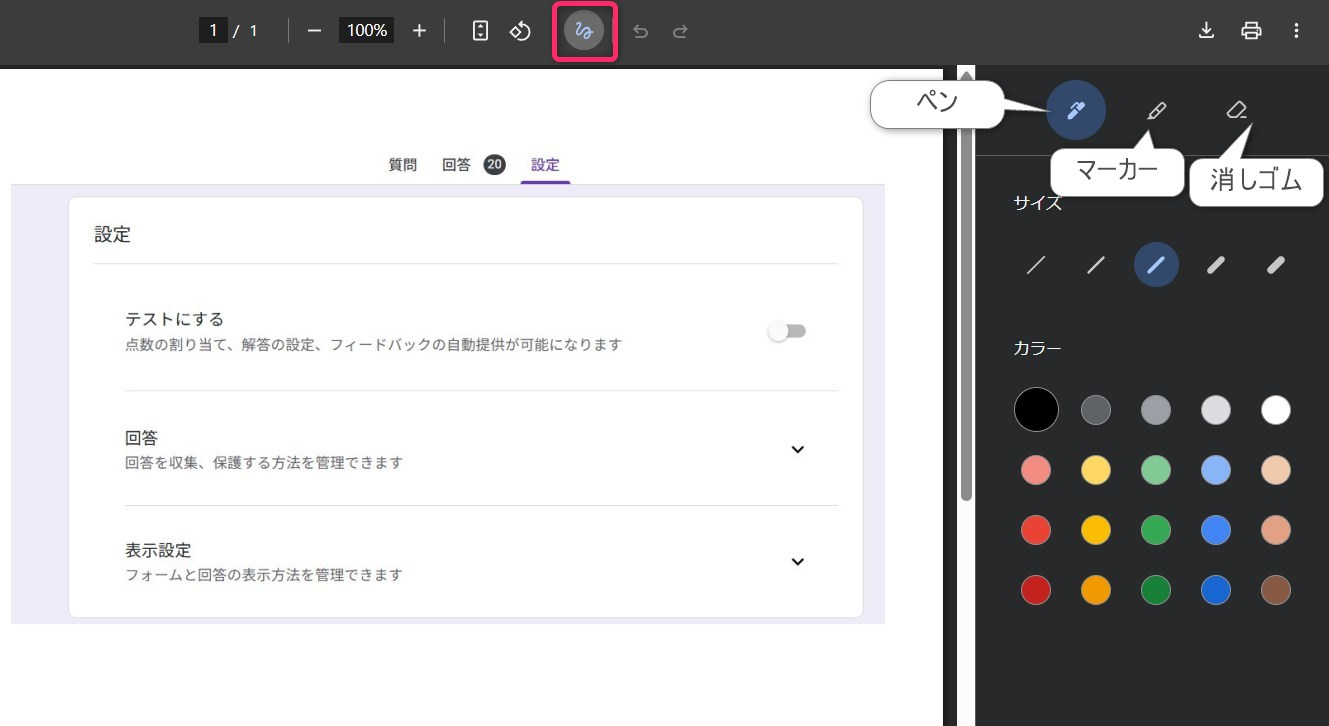Click the fit to page icon
Viewport: 1329px width, 726px height.
(480, 31)
